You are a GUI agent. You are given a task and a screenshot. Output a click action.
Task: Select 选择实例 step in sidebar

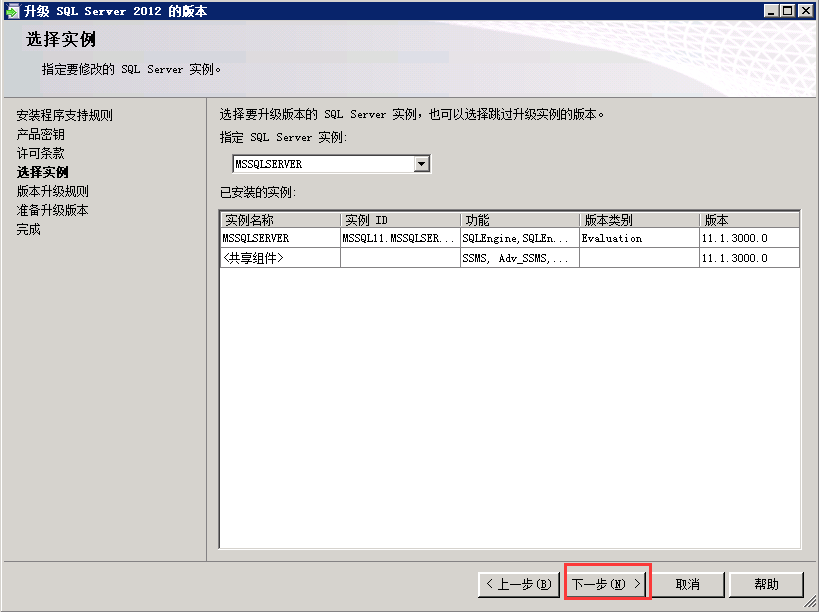click(42, 172)
